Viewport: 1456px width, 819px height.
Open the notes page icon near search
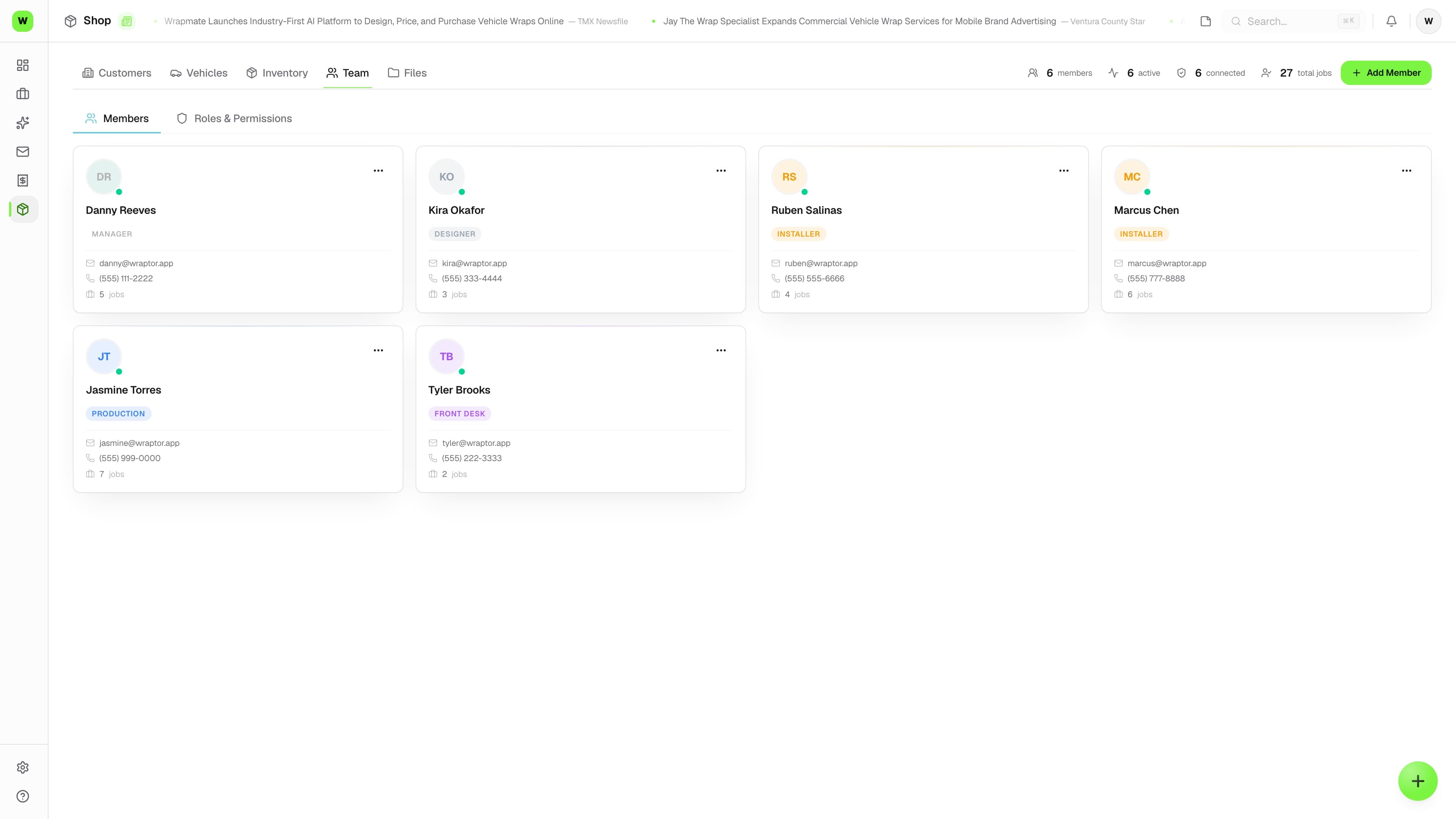pos(1206,21)
